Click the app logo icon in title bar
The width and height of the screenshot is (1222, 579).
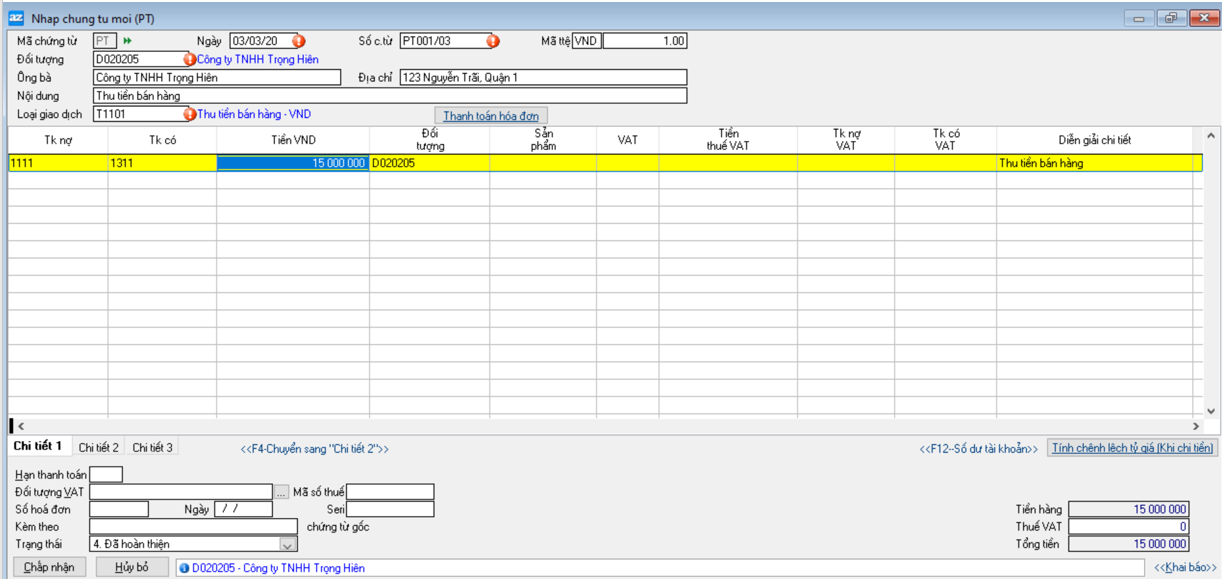pos(16,18)
